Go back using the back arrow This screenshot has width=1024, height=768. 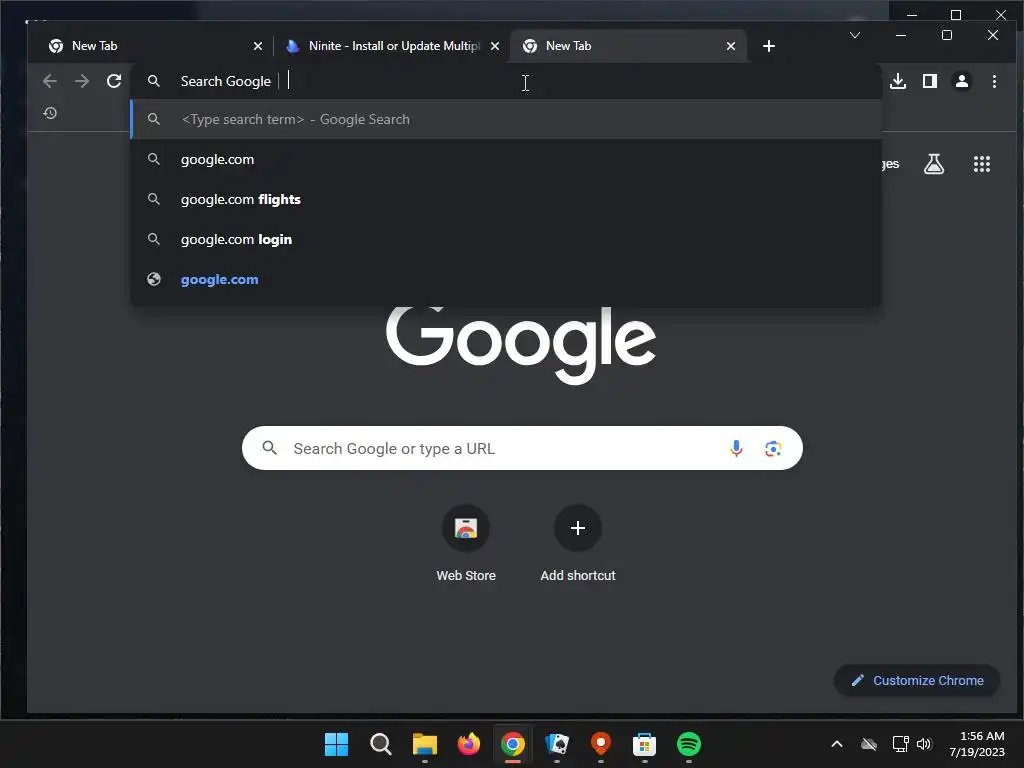pyautogui.click(x=50, y=81)
